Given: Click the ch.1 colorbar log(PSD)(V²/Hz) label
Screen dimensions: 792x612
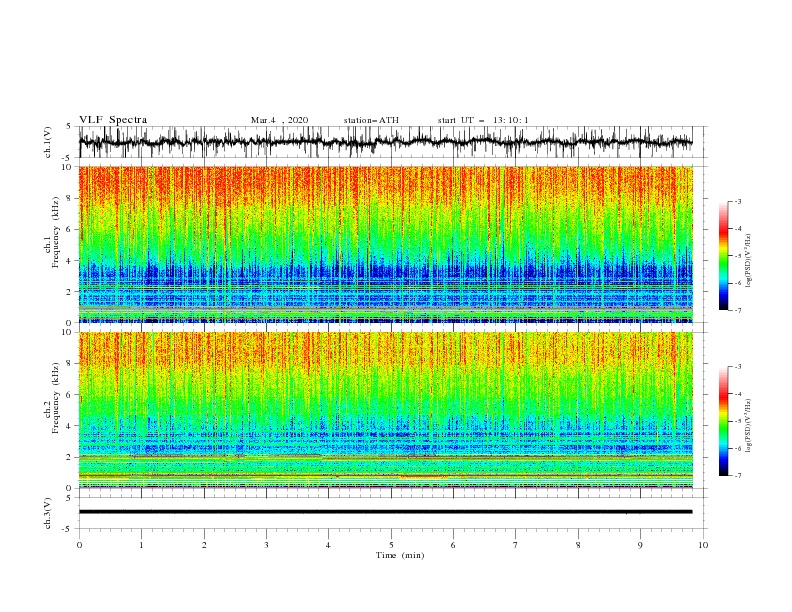Looking at the screenshot, I should coord(748,261).
